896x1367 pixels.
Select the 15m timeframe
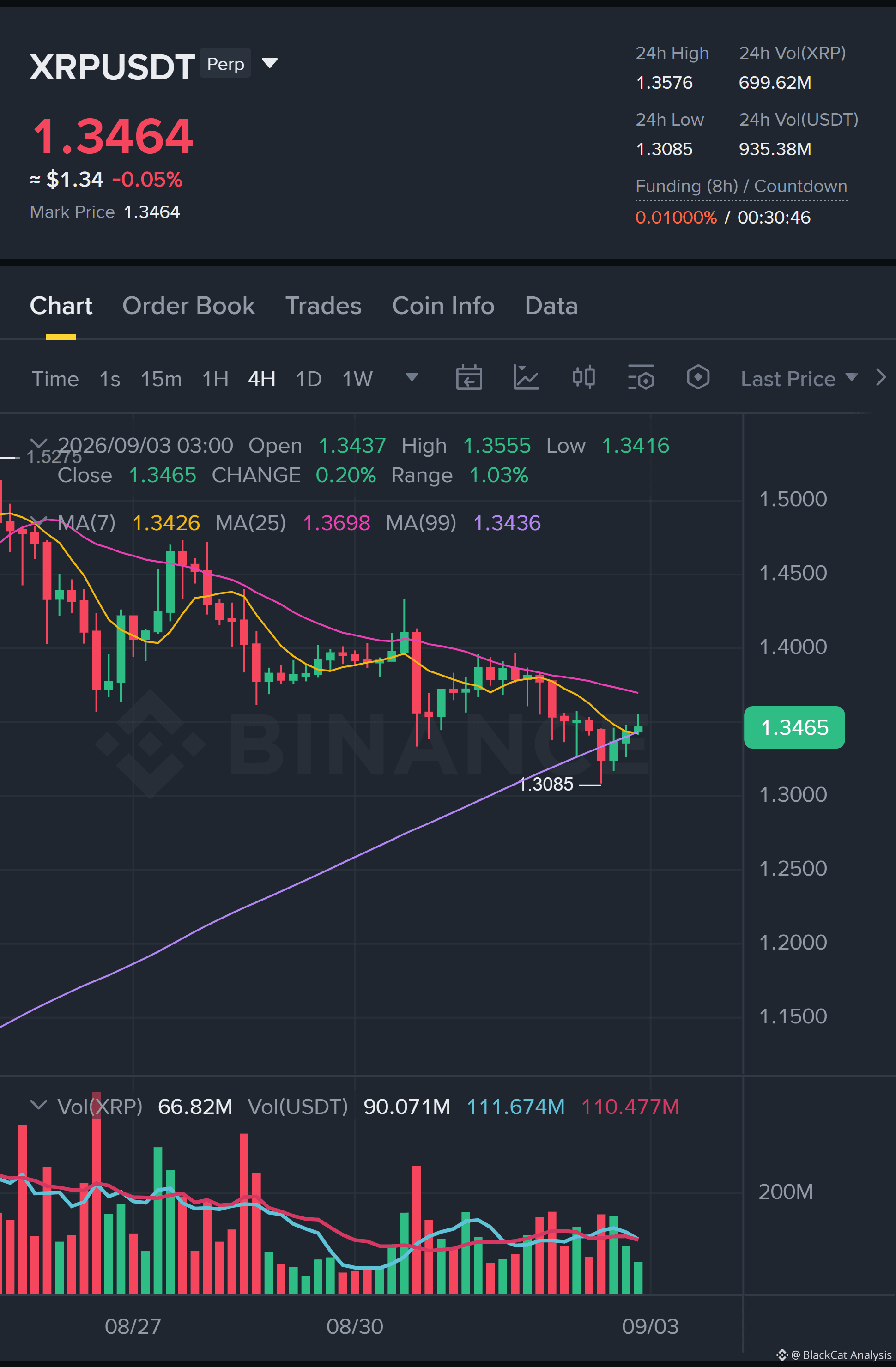[161, 379]
